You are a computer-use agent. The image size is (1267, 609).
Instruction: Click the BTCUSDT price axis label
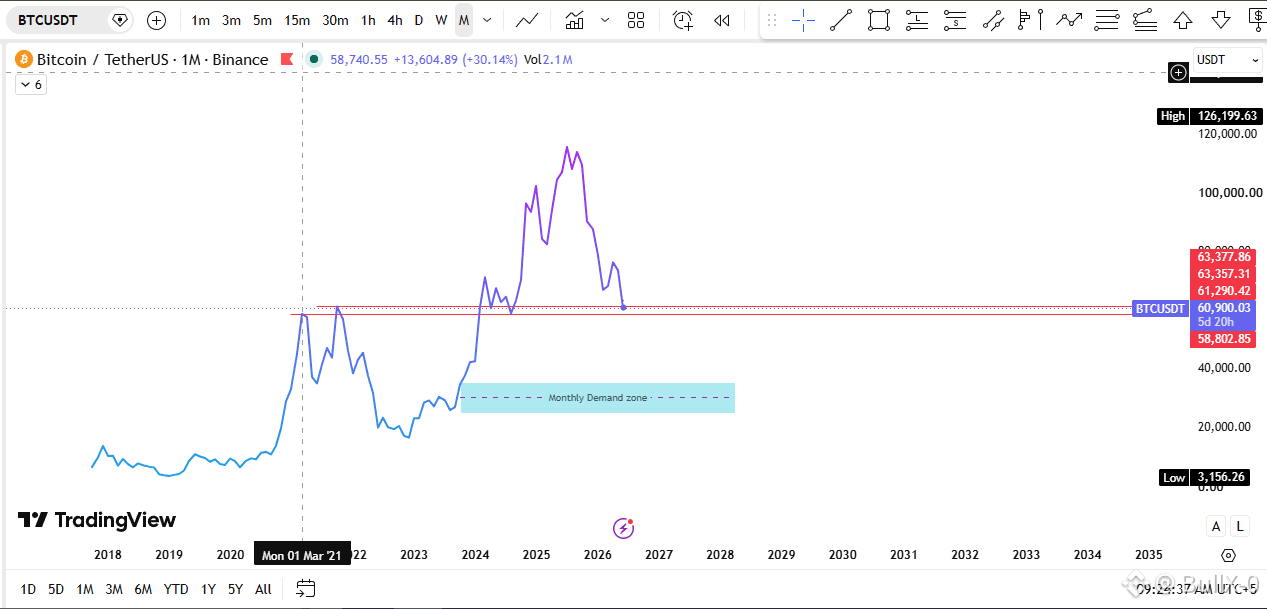pos(1160,309)
